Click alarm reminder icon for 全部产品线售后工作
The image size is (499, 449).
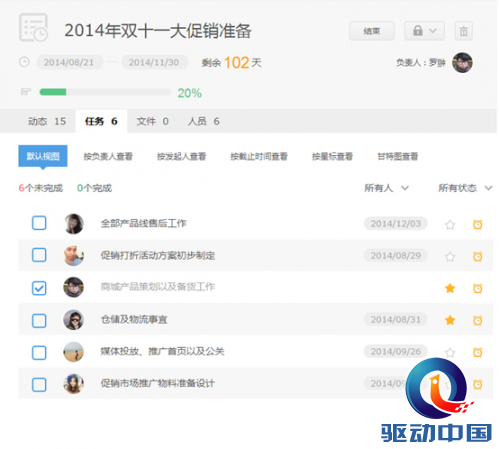[x=478, y=224]
